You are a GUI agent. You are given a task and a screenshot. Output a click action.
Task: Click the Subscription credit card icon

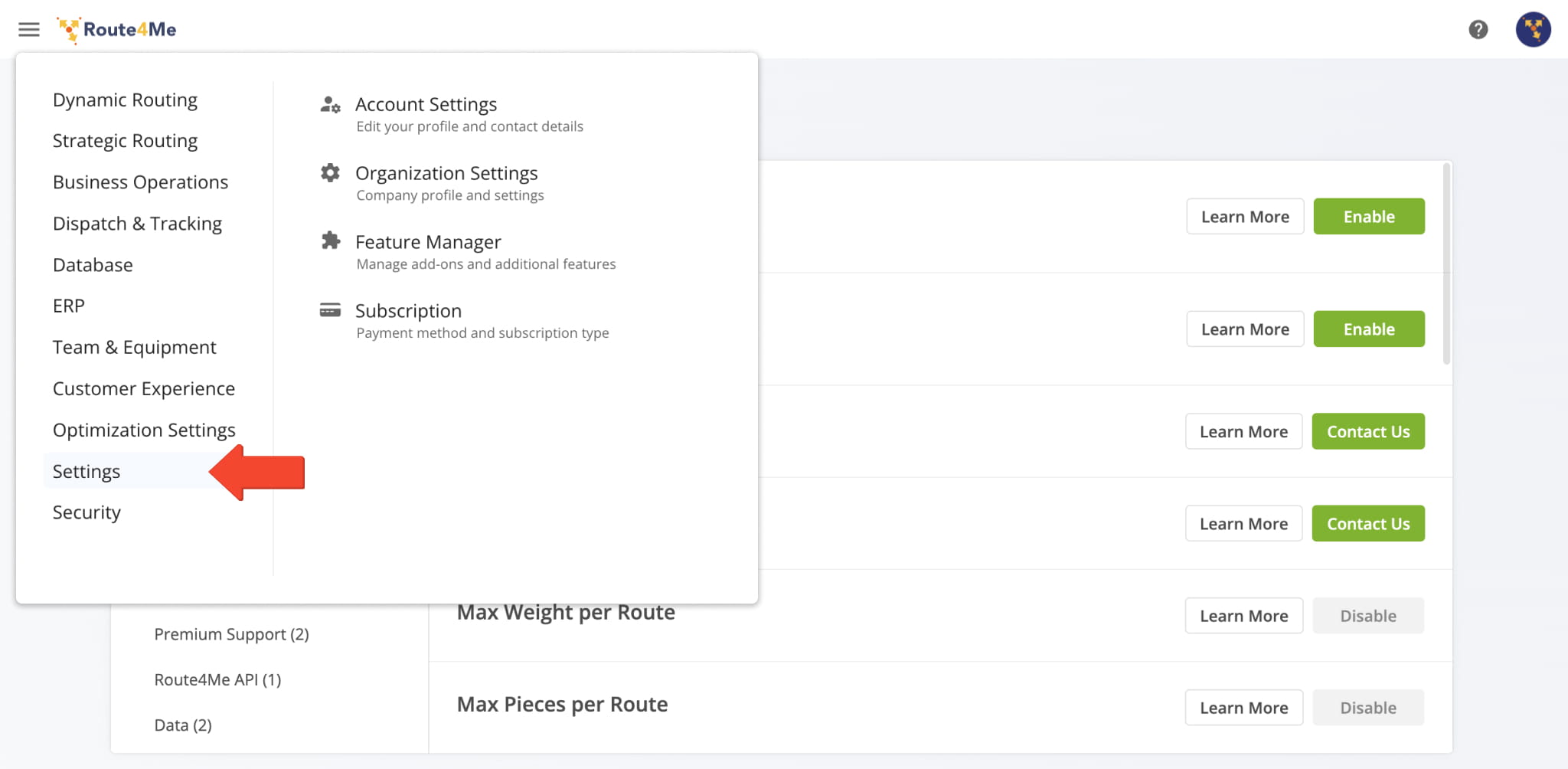(x=330, y=310)
